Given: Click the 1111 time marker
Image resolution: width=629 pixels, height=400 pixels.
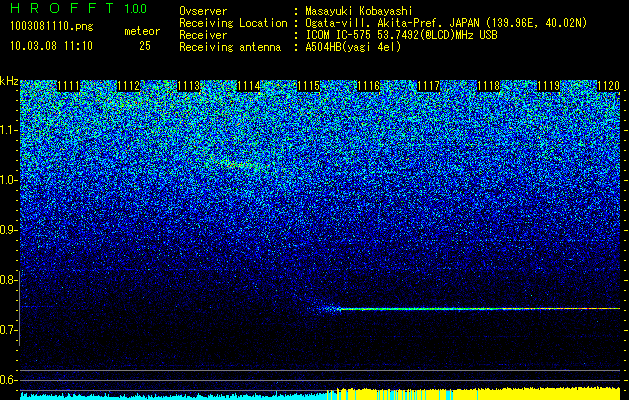Looking at the screenshot, I should click(x=69, y=86).
